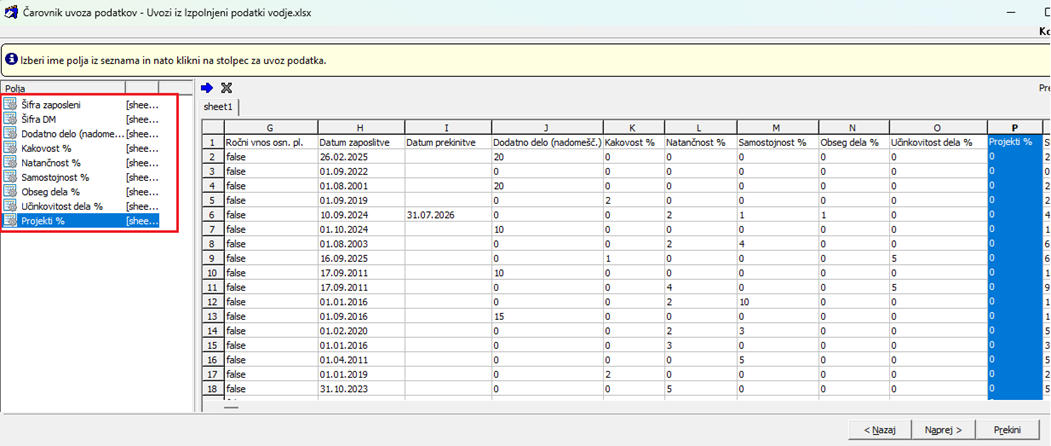Click the Učinkovitost dela % cell in row 1
1051x446 pixels.
(938, 142)
